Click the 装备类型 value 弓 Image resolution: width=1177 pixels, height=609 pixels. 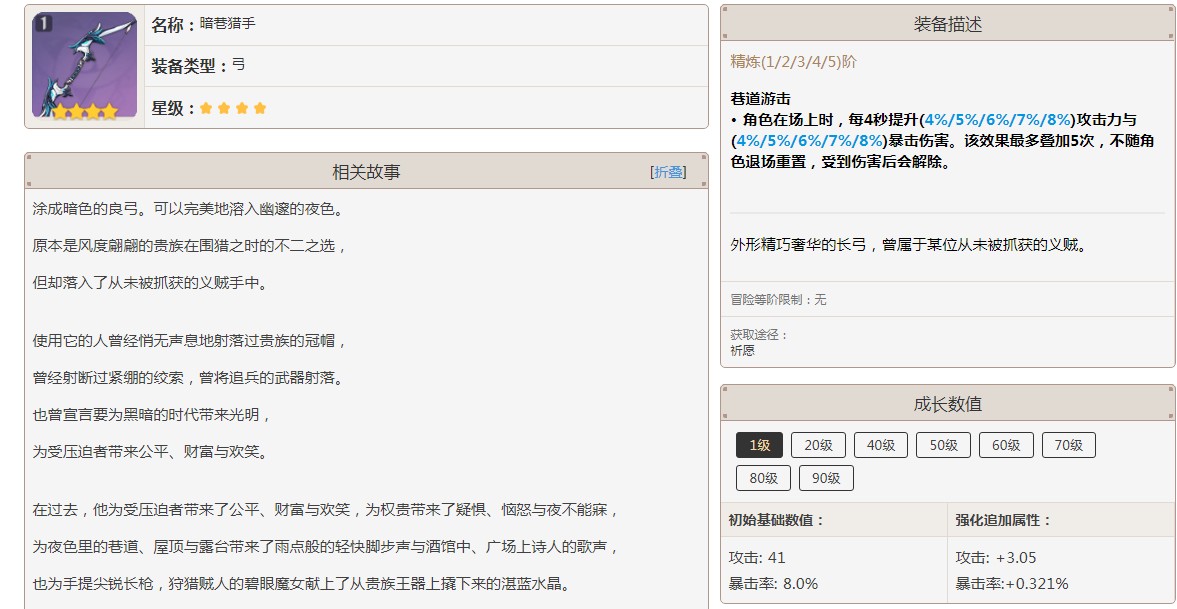(239, 65)
